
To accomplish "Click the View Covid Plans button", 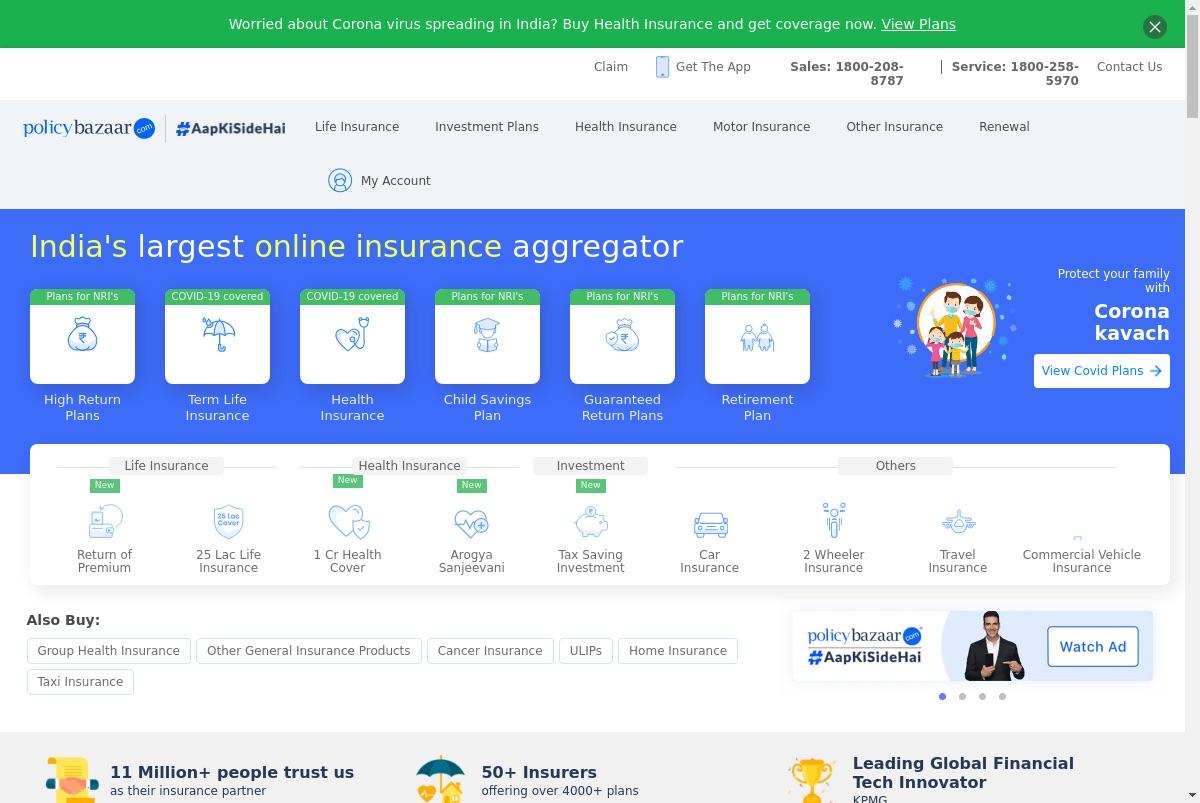I will coord(1102,371).
